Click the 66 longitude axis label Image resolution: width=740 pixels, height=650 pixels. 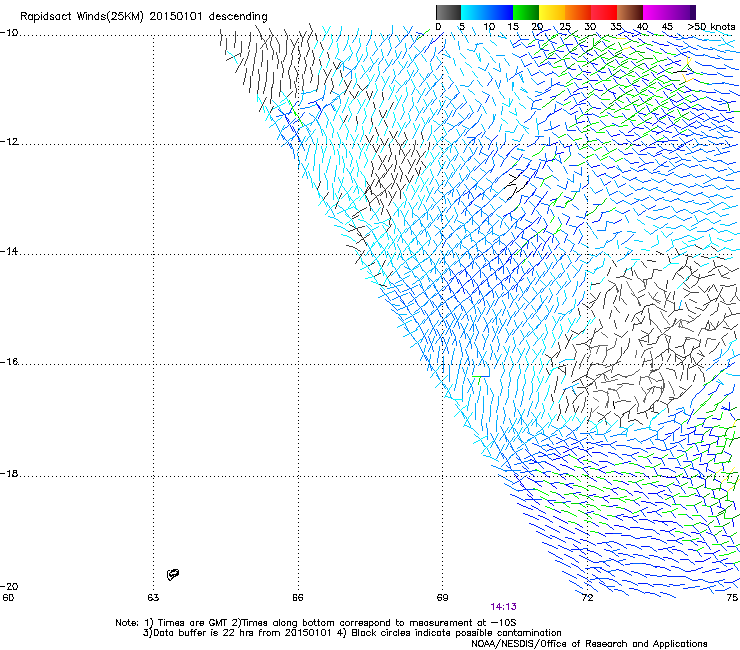click(x=297, y=597)
